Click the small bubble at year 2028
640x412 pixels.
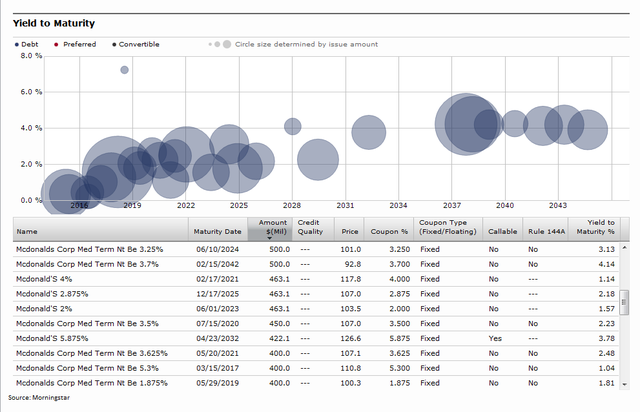[x=292, y=126]
